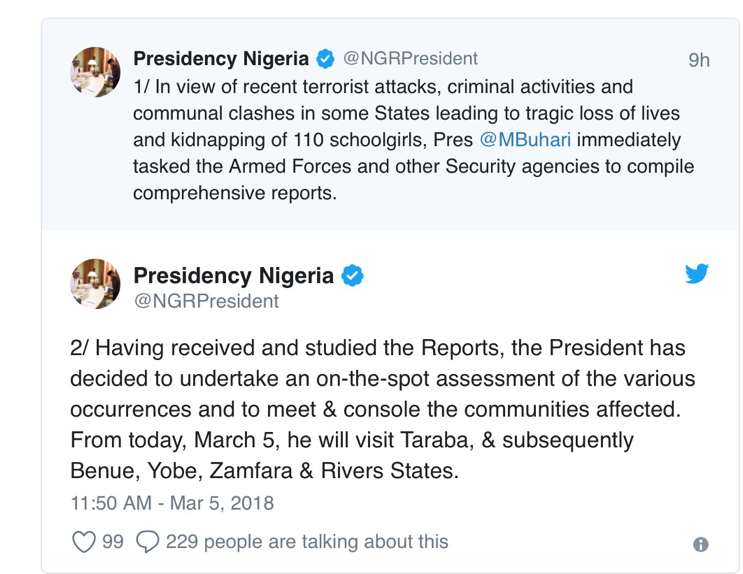Click the reply speech bubble icon
The image size is (743, 574).
147,542
